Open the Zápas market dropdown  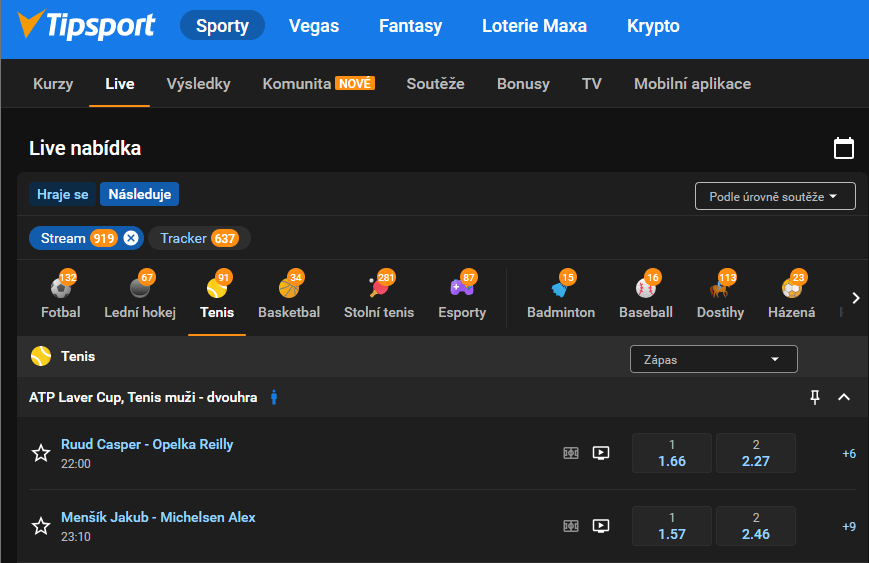[713, 359]
